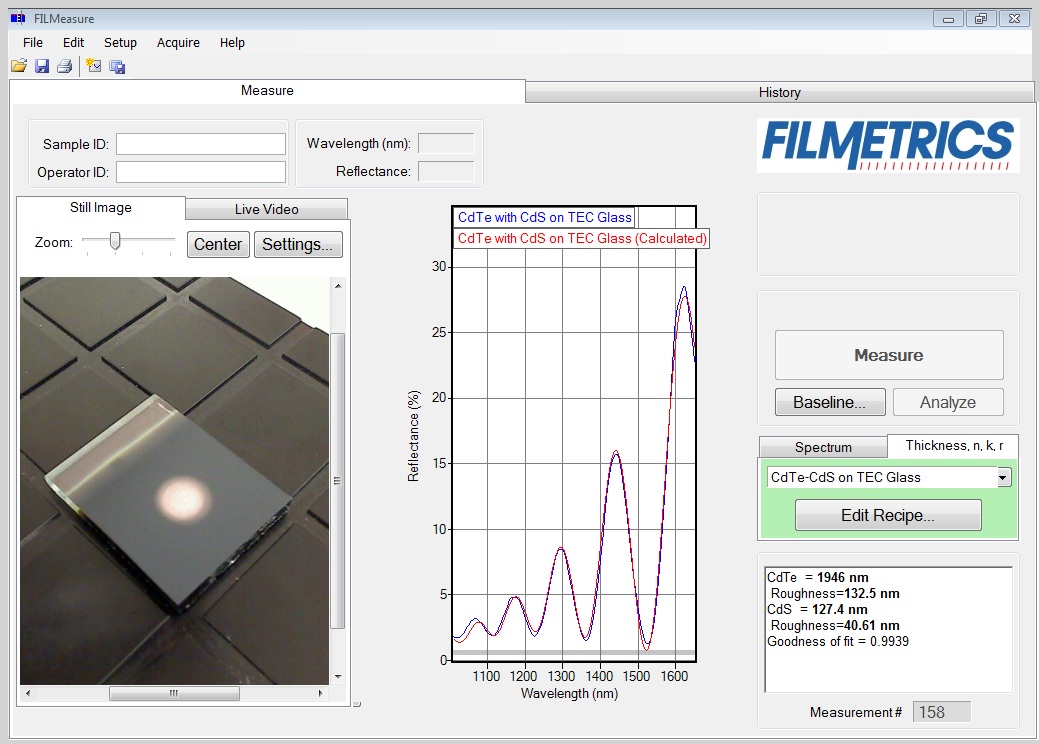Switch to the History tab
Screen dimensions: 1040x744
click(779, 92)
